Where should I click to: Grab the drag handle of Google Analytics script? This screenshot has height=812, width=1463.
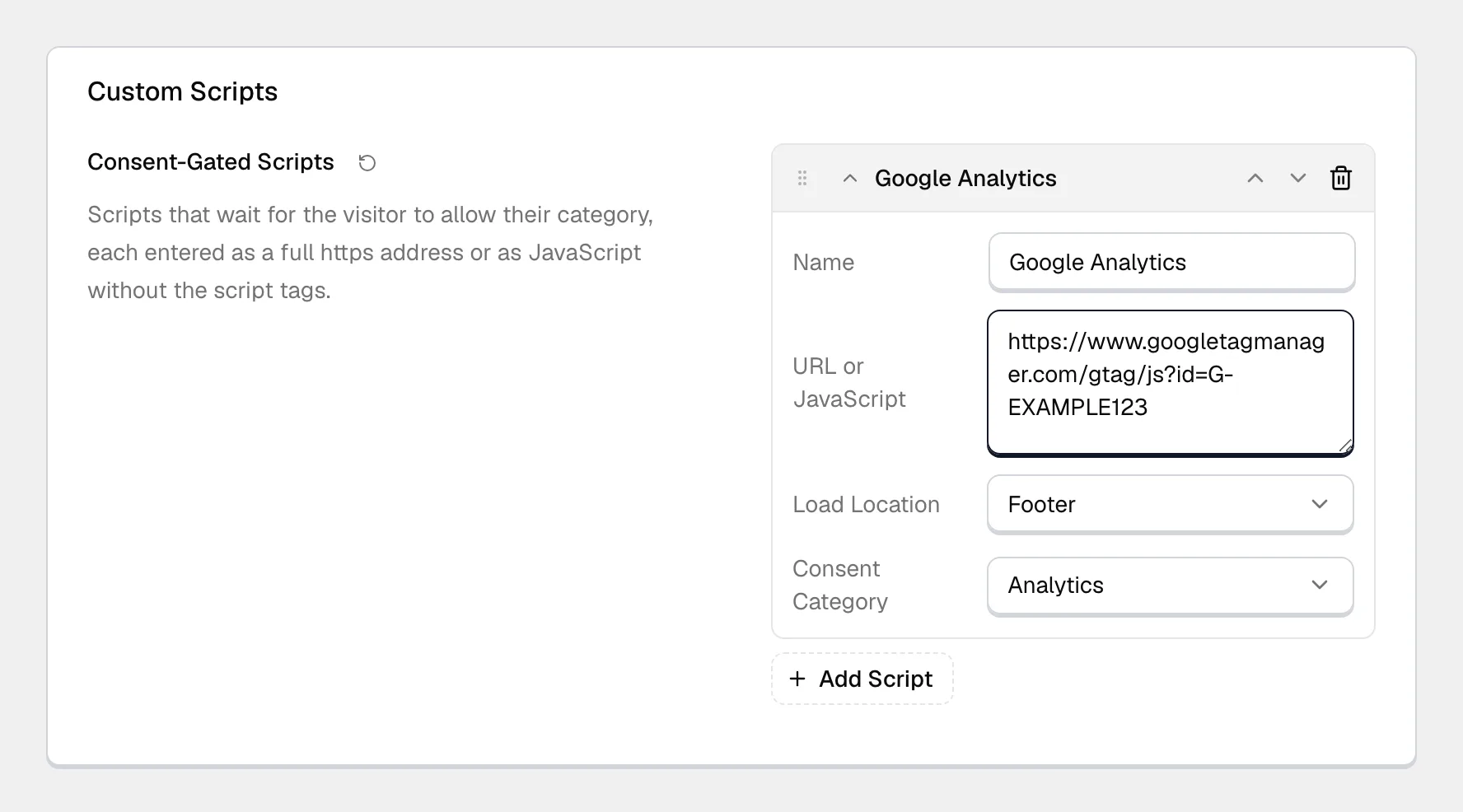click(x=802, y=178)
